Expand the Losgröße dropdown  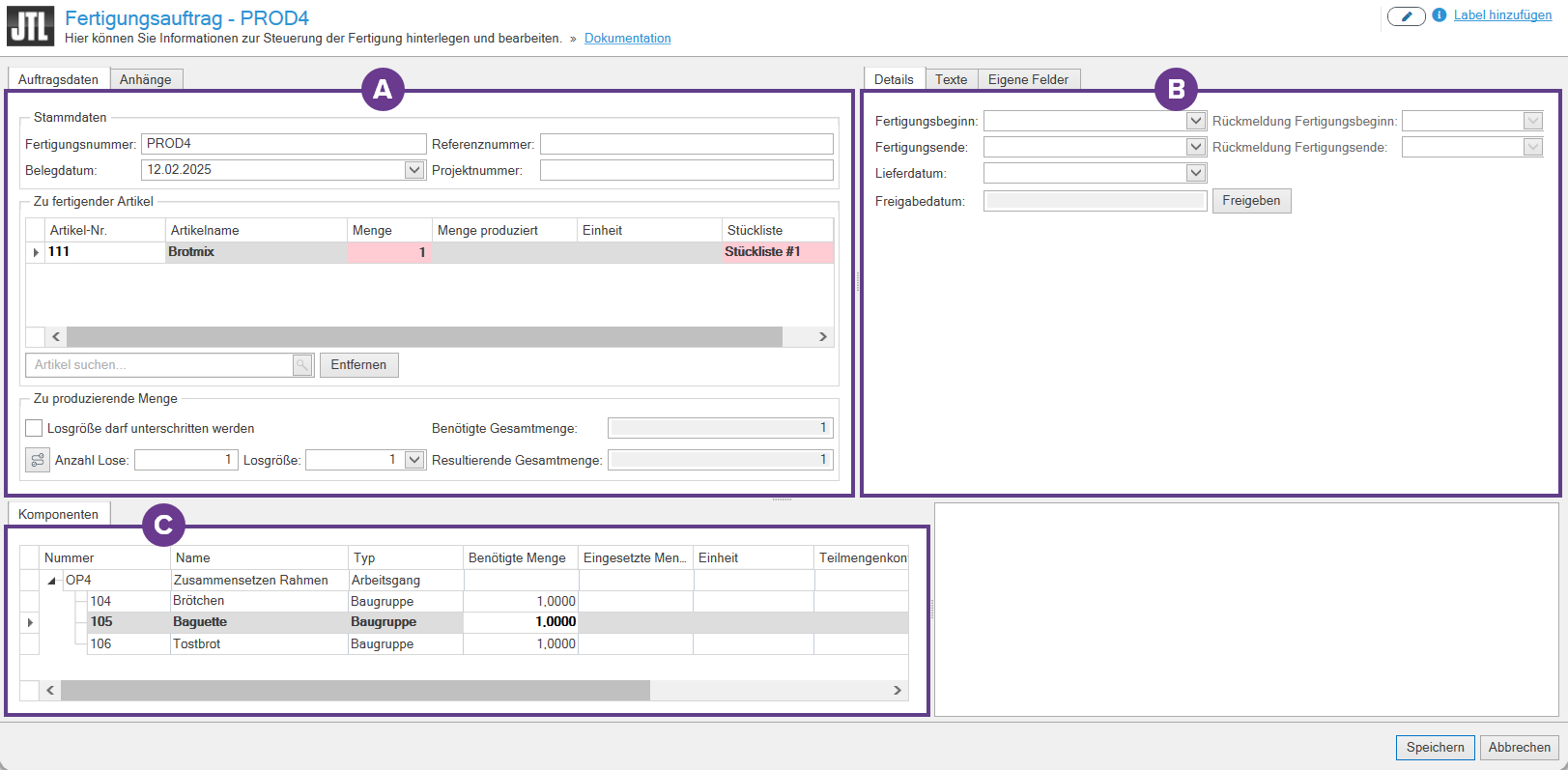click(414, 460)
